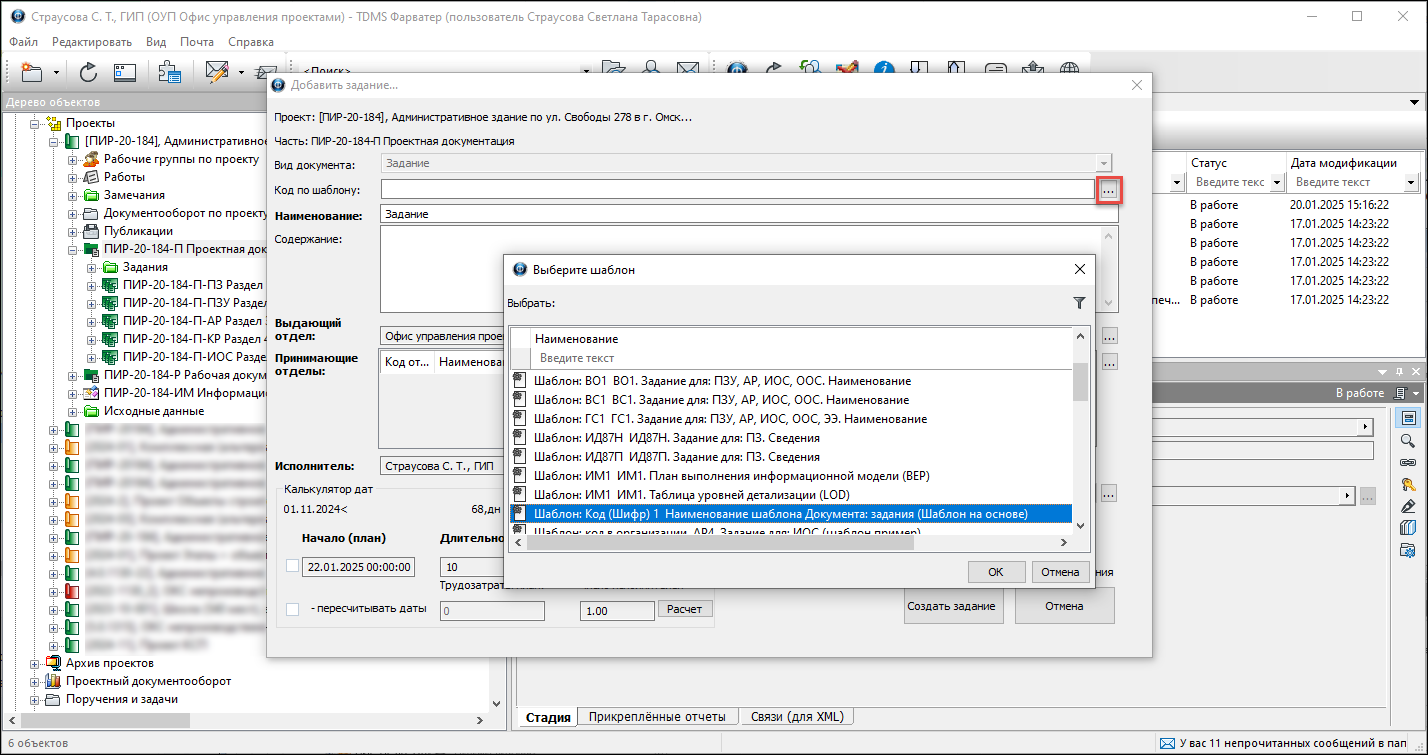The width and height of the screenshot is (1428, 755).
Task: Click the unread messages envelope in status bar
Action: (1167, 743)
